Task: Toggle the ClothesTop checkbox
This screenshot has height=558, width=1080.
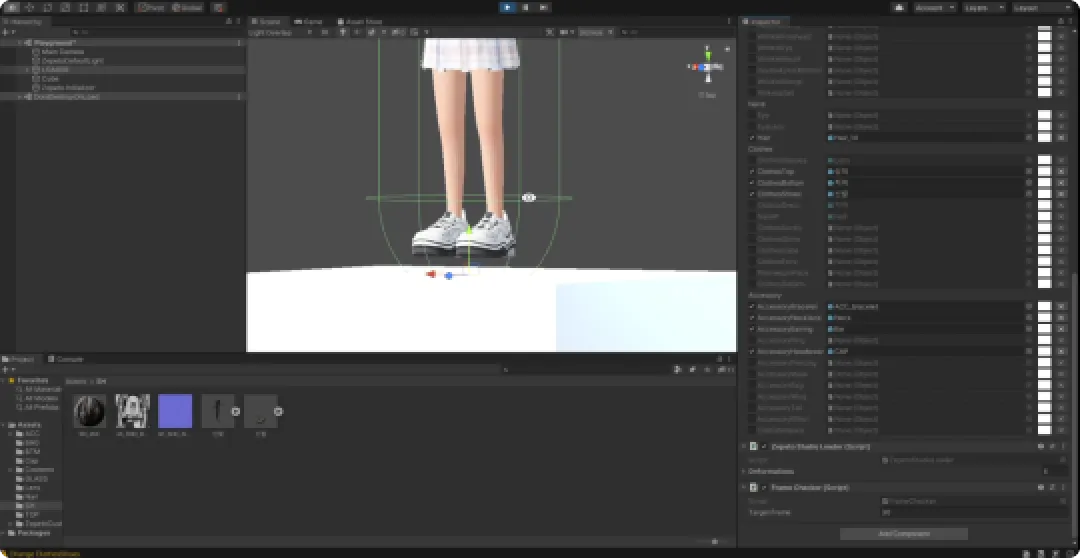Action: tap(752, 171)
